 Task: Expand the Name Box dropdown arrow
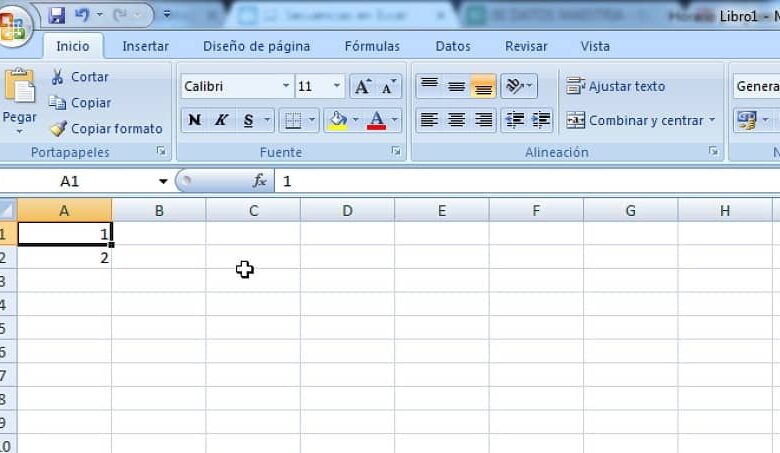(163, 181)
